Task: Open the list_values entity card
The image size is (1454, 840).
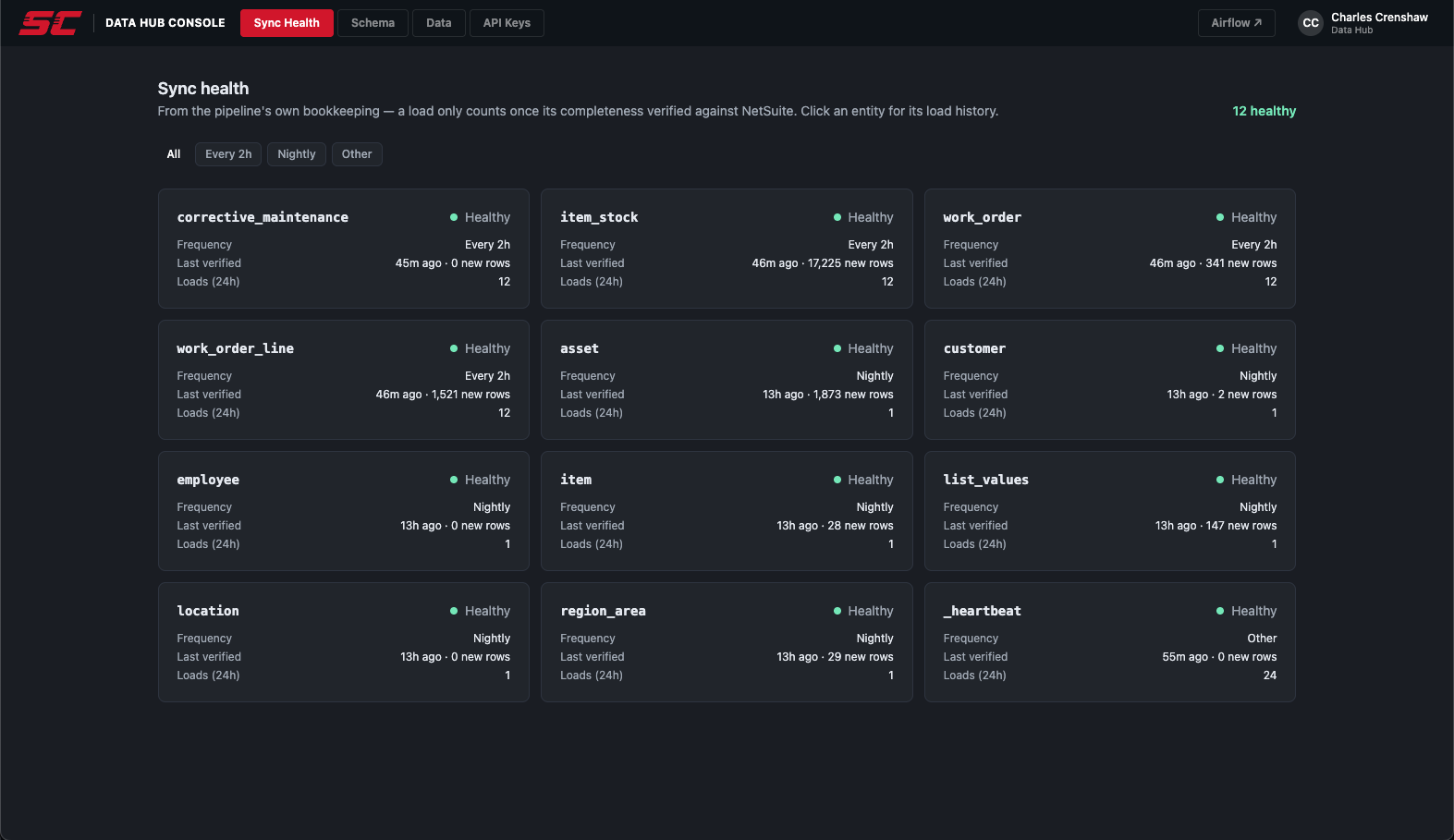Action: (x=1110, y=511)
